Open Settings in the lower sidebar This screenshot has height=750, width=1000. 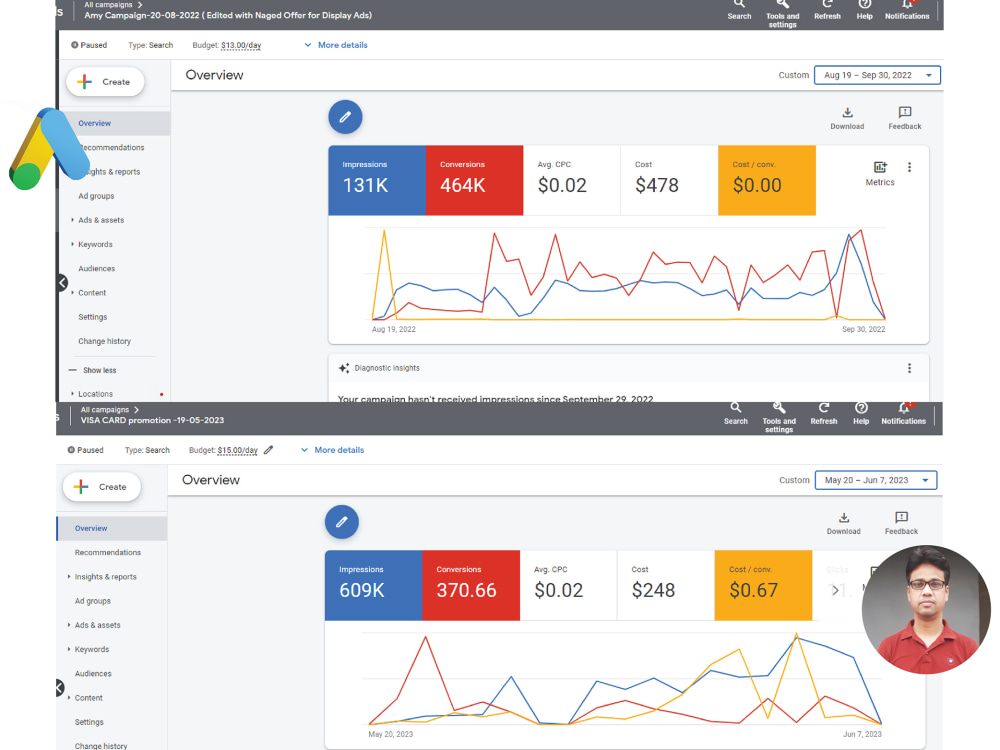[x=89, y=722]
